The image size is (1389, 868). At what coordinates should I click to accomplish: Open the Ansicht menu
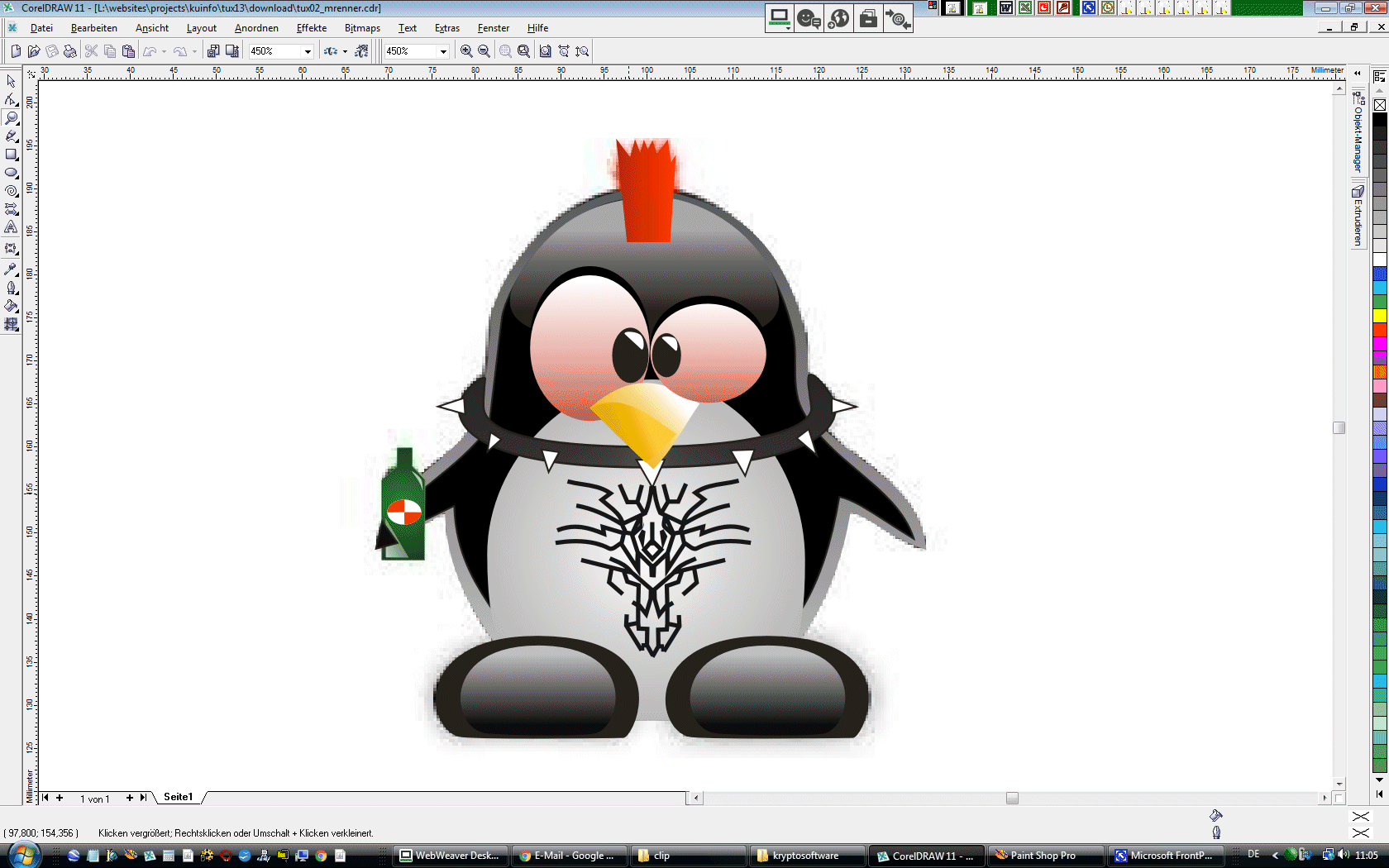tap(152, 28)
